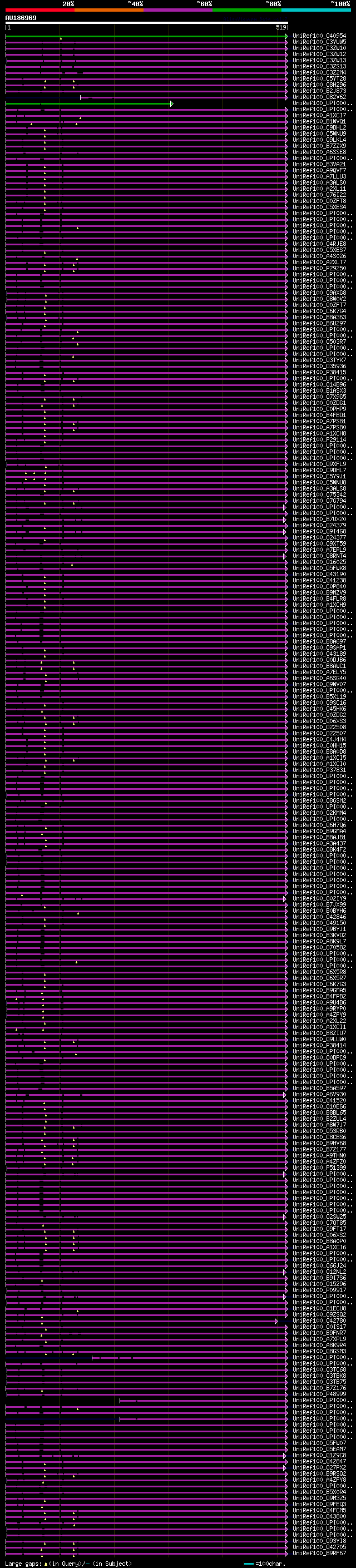Screen dimensions: 356x1568
Task: Click the red 20% identity legend segment
Action: [x=39, y=10]
